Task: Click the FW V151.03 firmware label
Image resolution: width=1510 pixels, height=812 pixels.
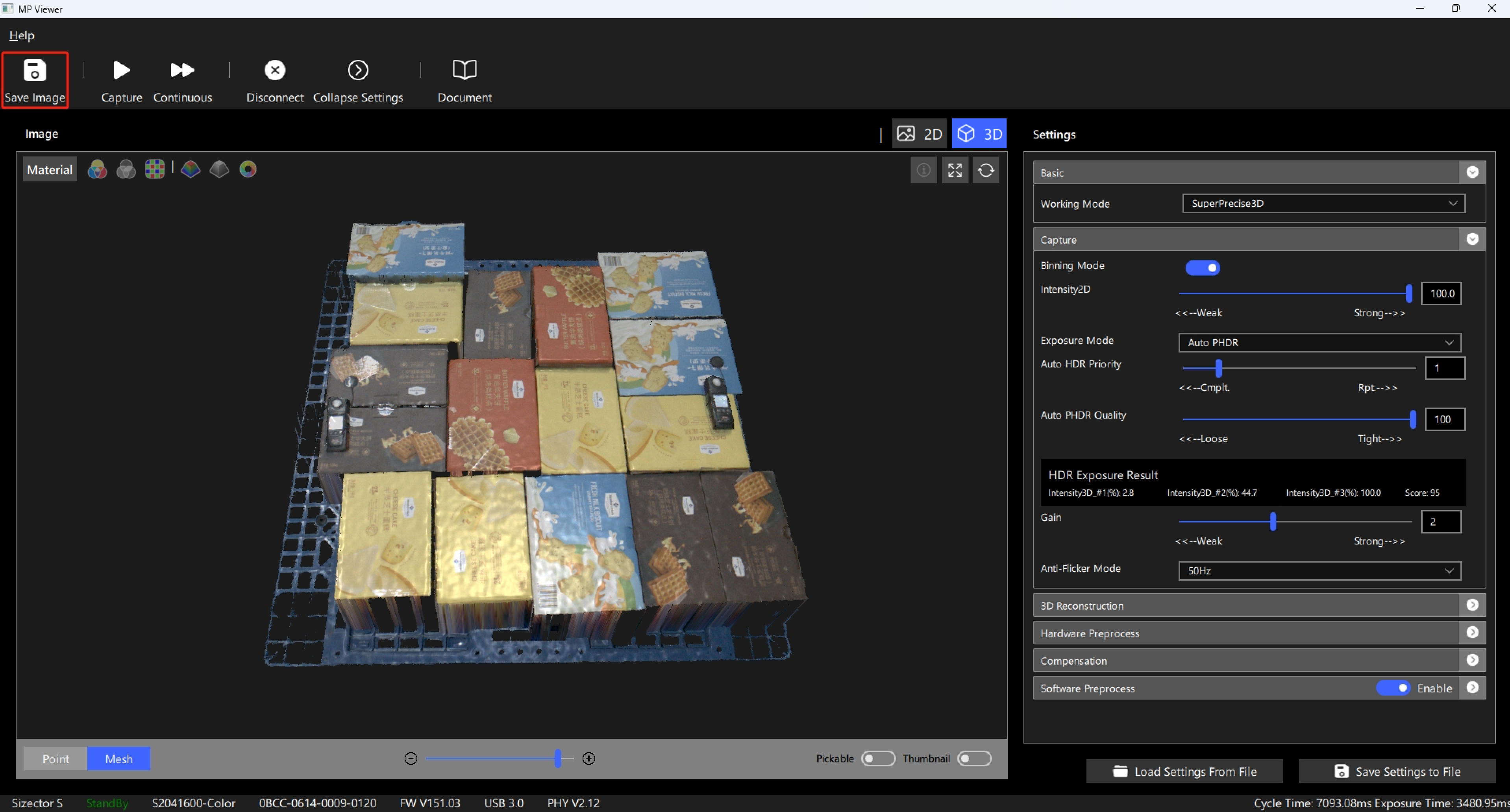Action: pos(430,803)
